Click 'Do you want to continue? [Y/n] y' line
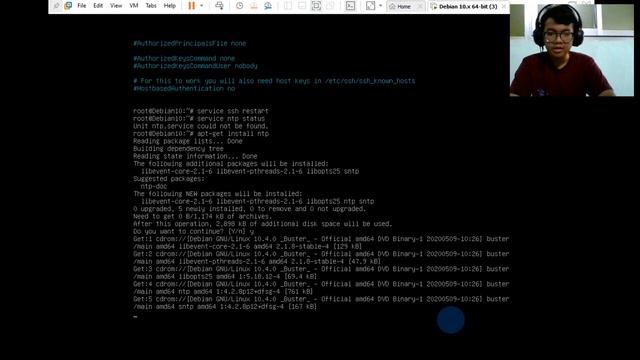This screenshot has width=640, height=360. point(193,231)
